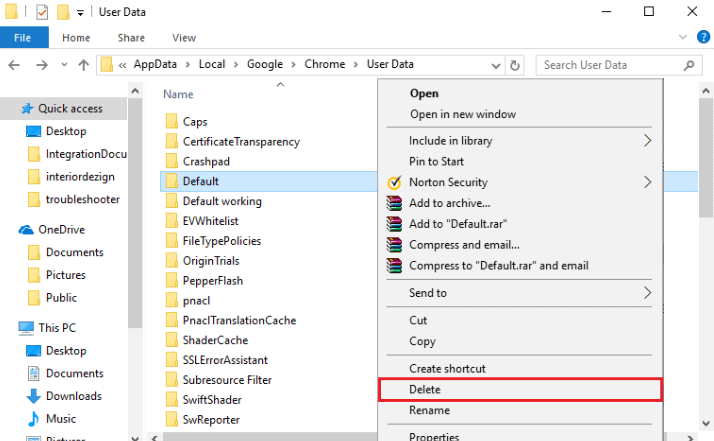Image resolution: width=714 pixels, height=441 pixels.
Task: Switch to the Share ribbon tab
Action: pyautogui.click(x=131, y=38)
